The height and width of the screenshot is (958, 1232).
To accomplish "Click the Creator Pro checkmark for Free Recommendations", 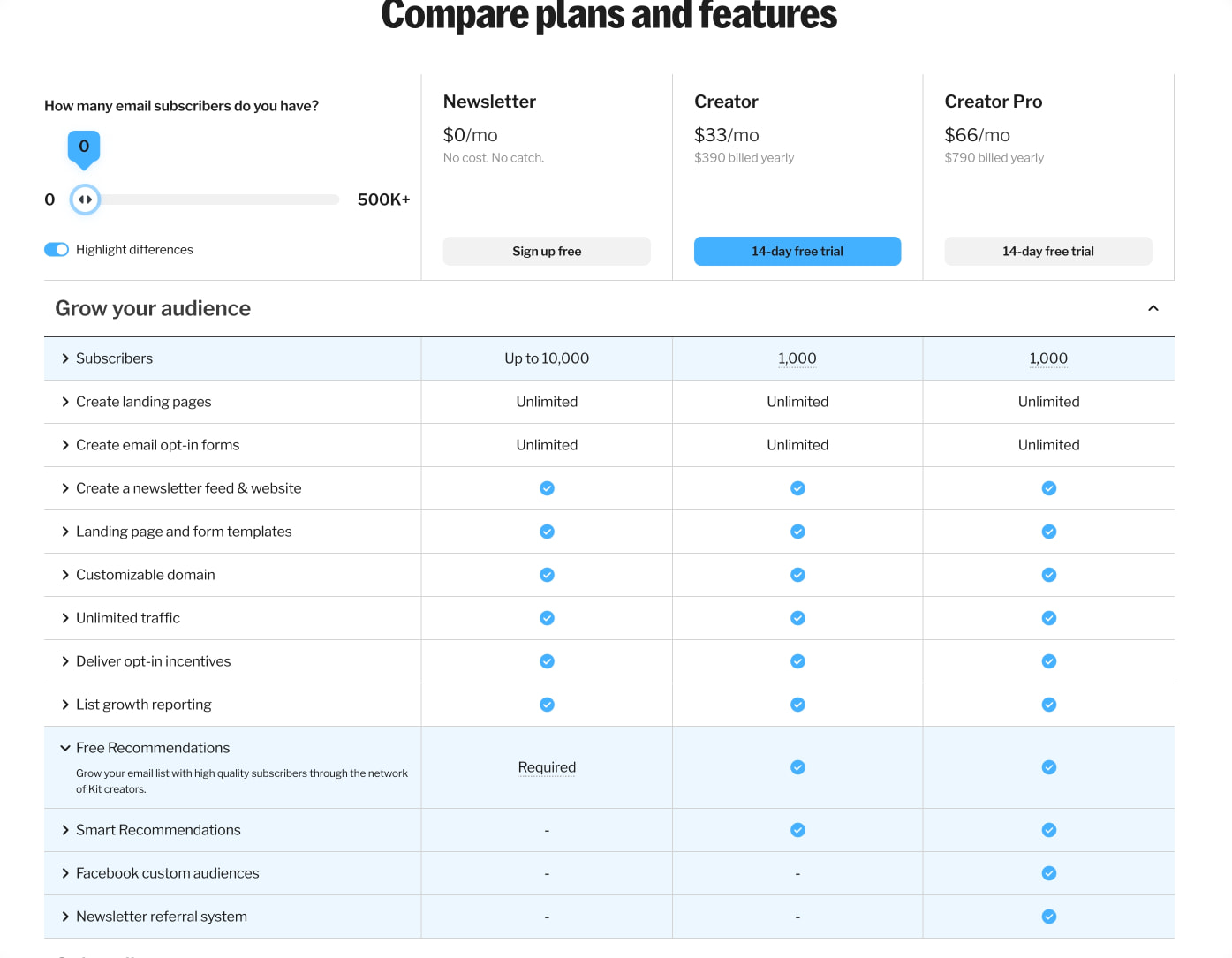I will (1048, 767).
